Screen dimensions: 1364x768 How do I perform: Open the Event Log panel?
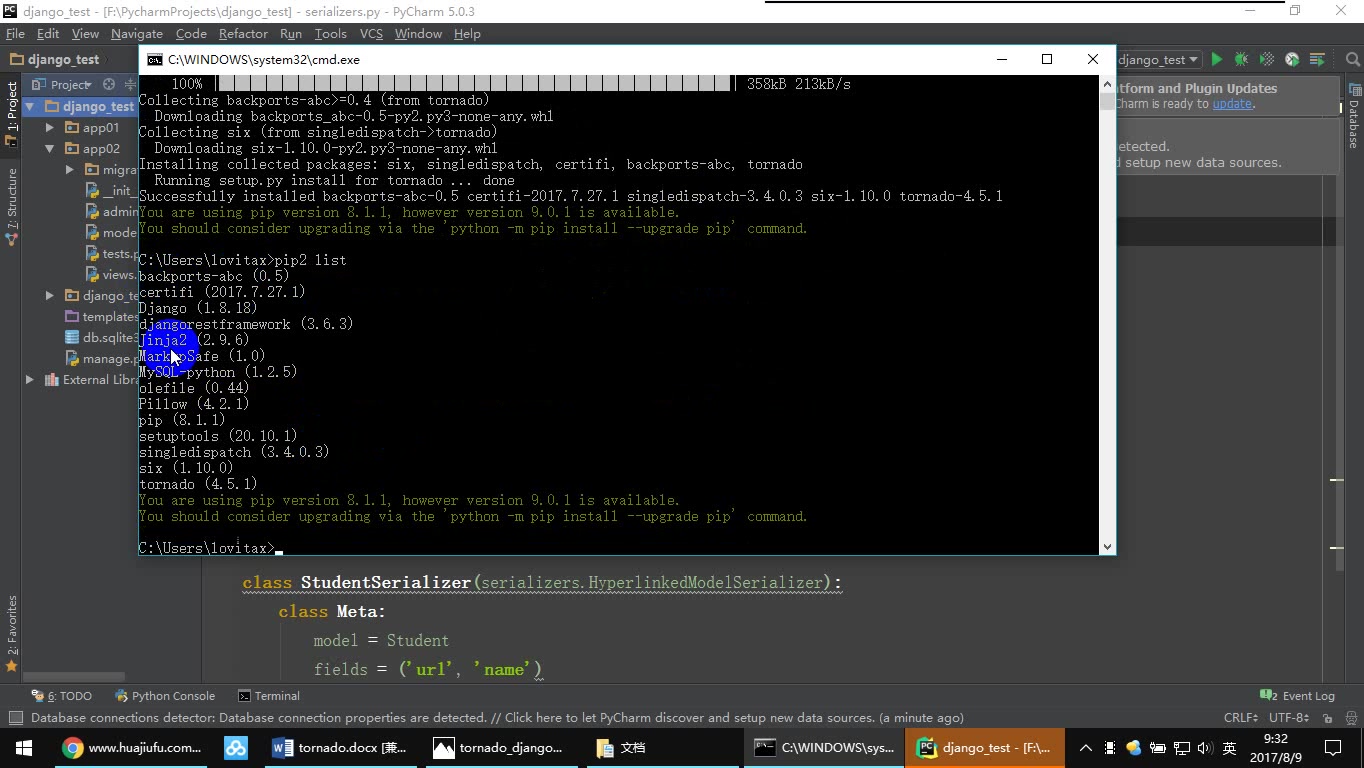(x=1298, y=696)
